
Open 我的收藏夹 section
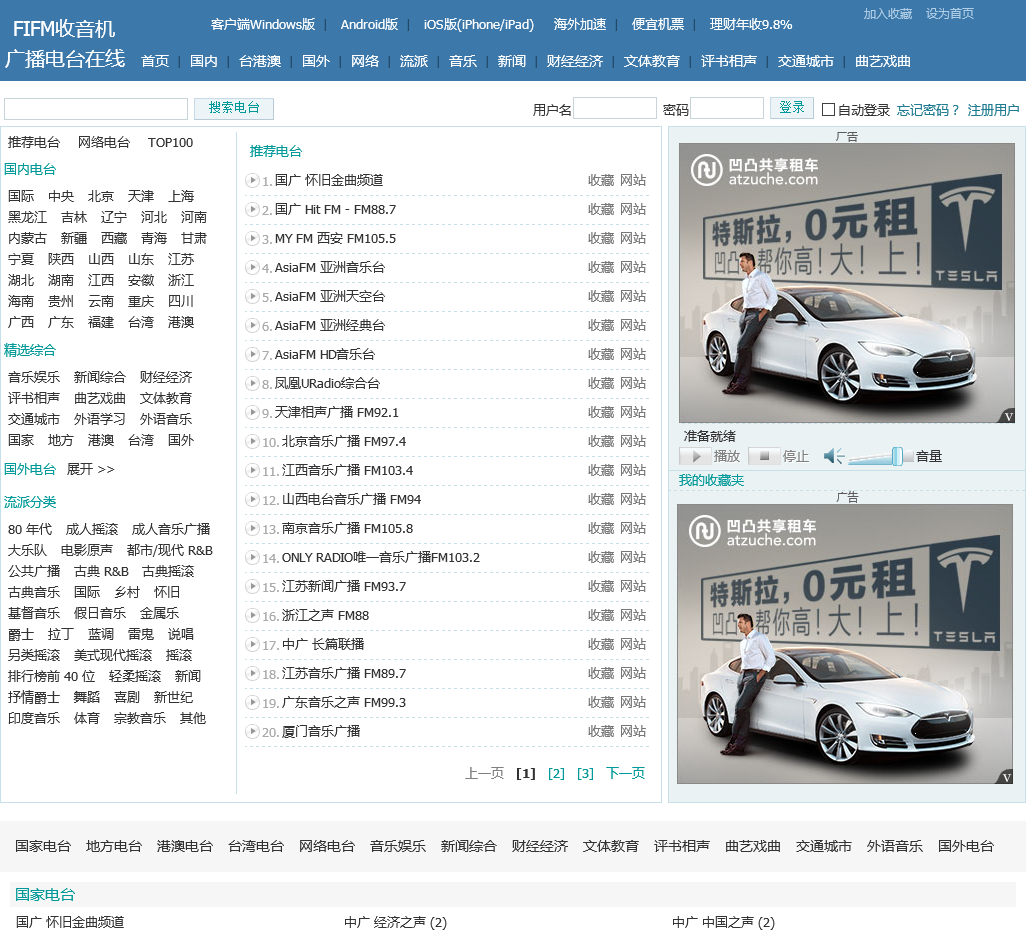[x=711, y=480]
